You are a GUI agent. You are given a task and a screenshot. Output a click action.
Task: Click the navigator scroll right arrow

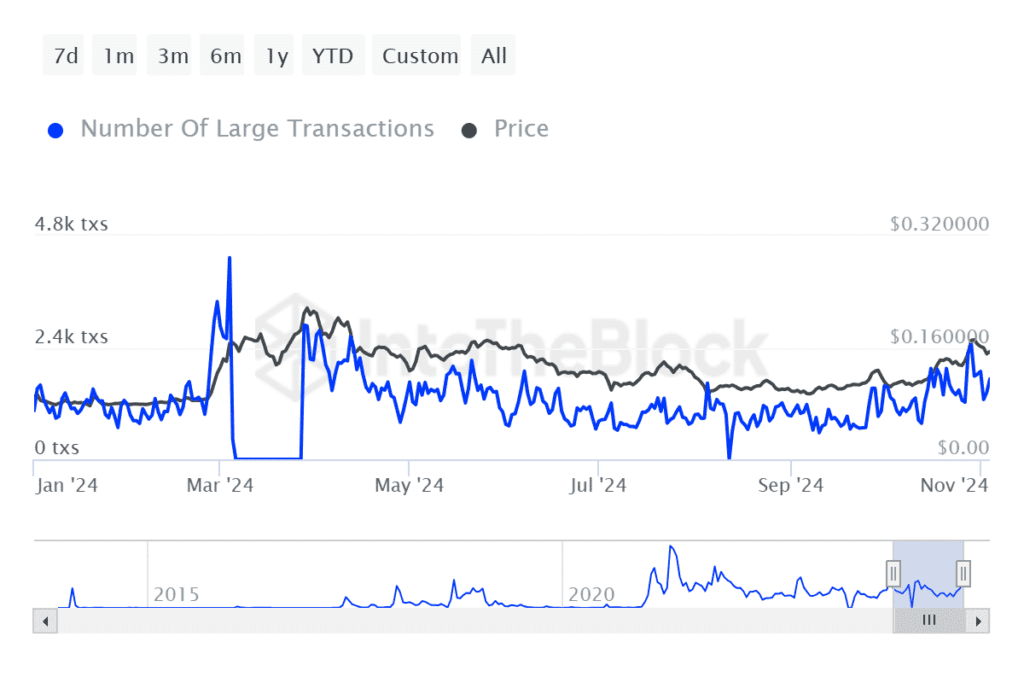pos(978,621)
